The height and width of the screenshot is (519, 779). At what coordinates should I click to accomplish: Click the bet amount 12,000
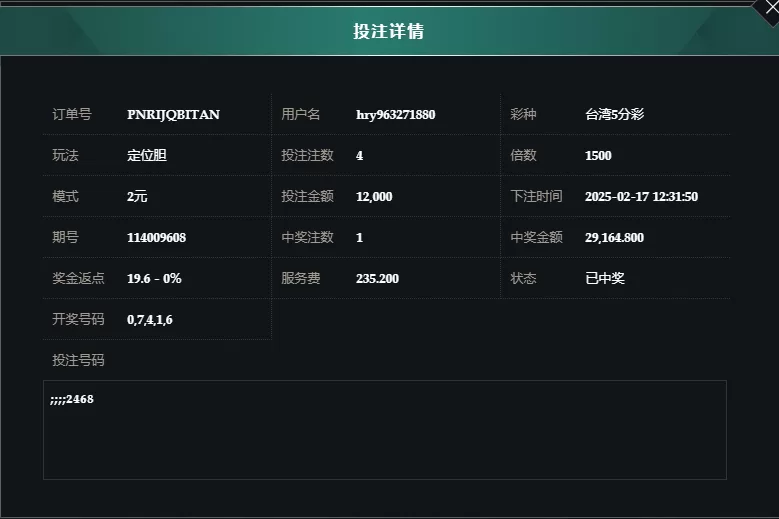pos(374,197)
